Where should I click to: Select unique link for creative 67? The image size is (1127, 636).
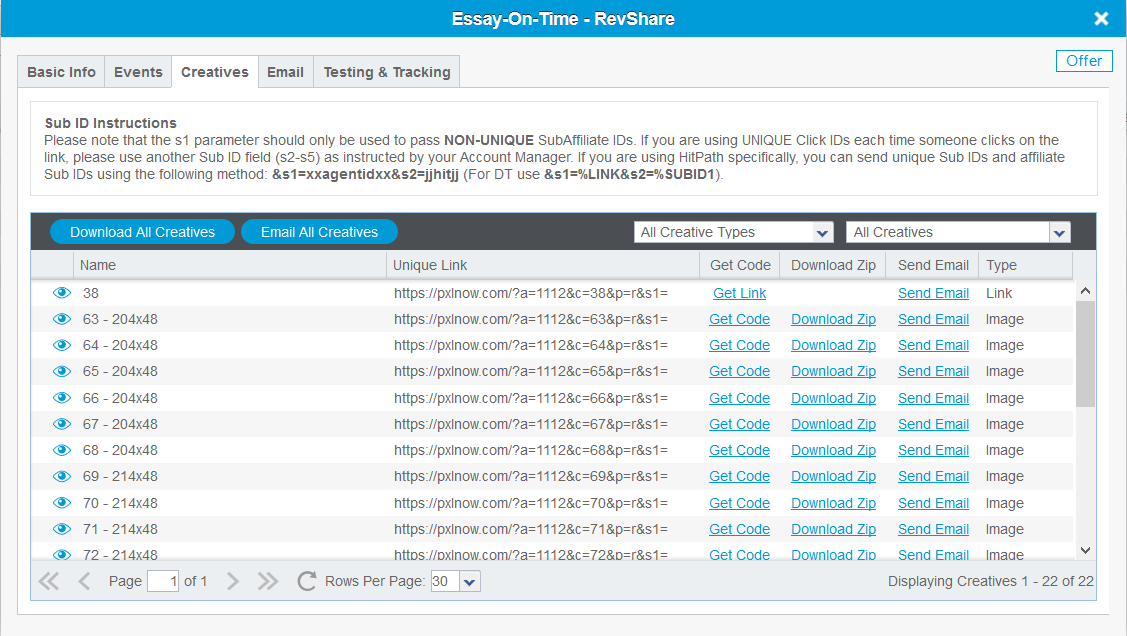[530, 424]
